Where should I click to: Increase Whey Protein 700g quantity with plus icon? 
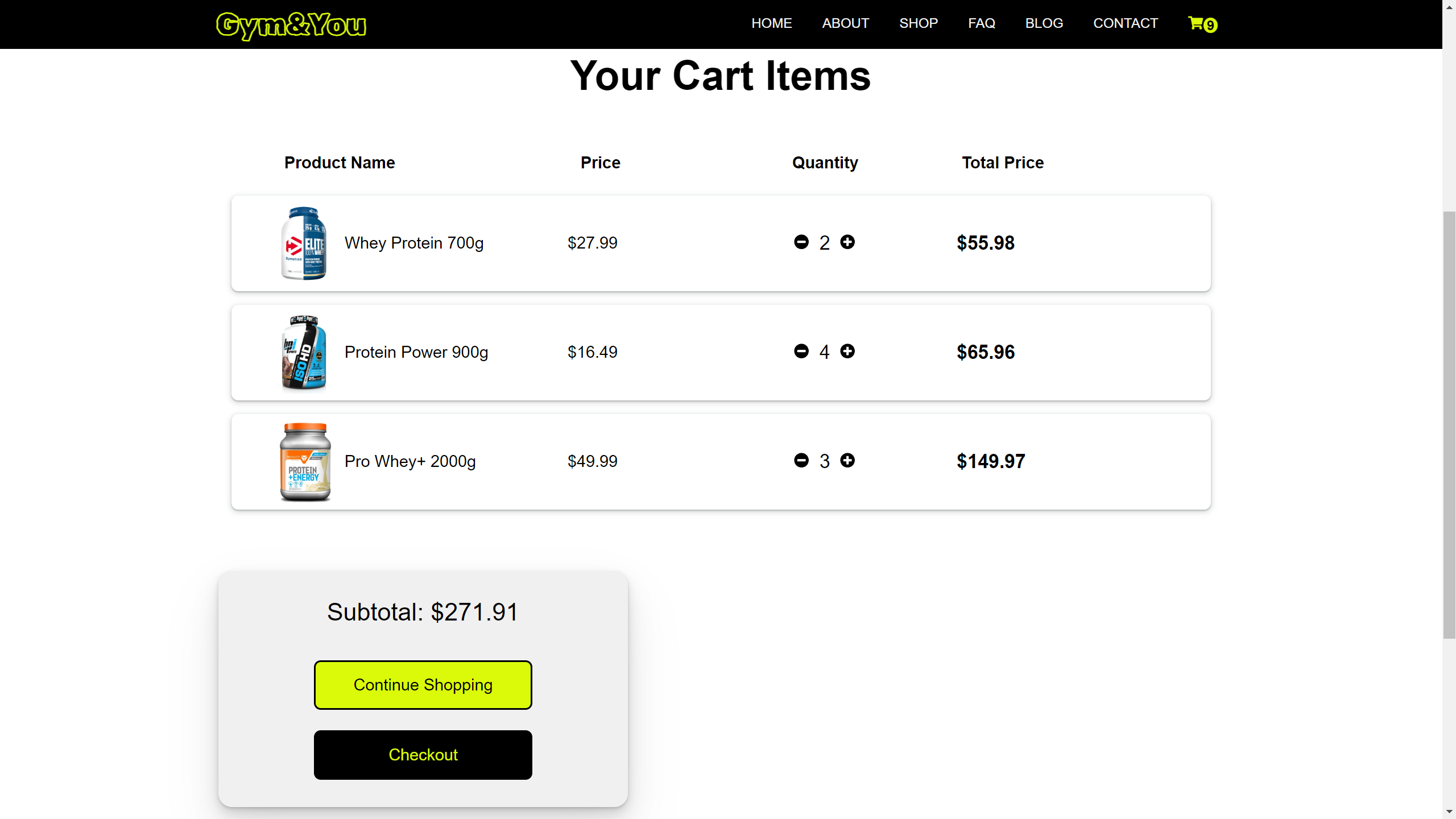[x=847, y=242]
